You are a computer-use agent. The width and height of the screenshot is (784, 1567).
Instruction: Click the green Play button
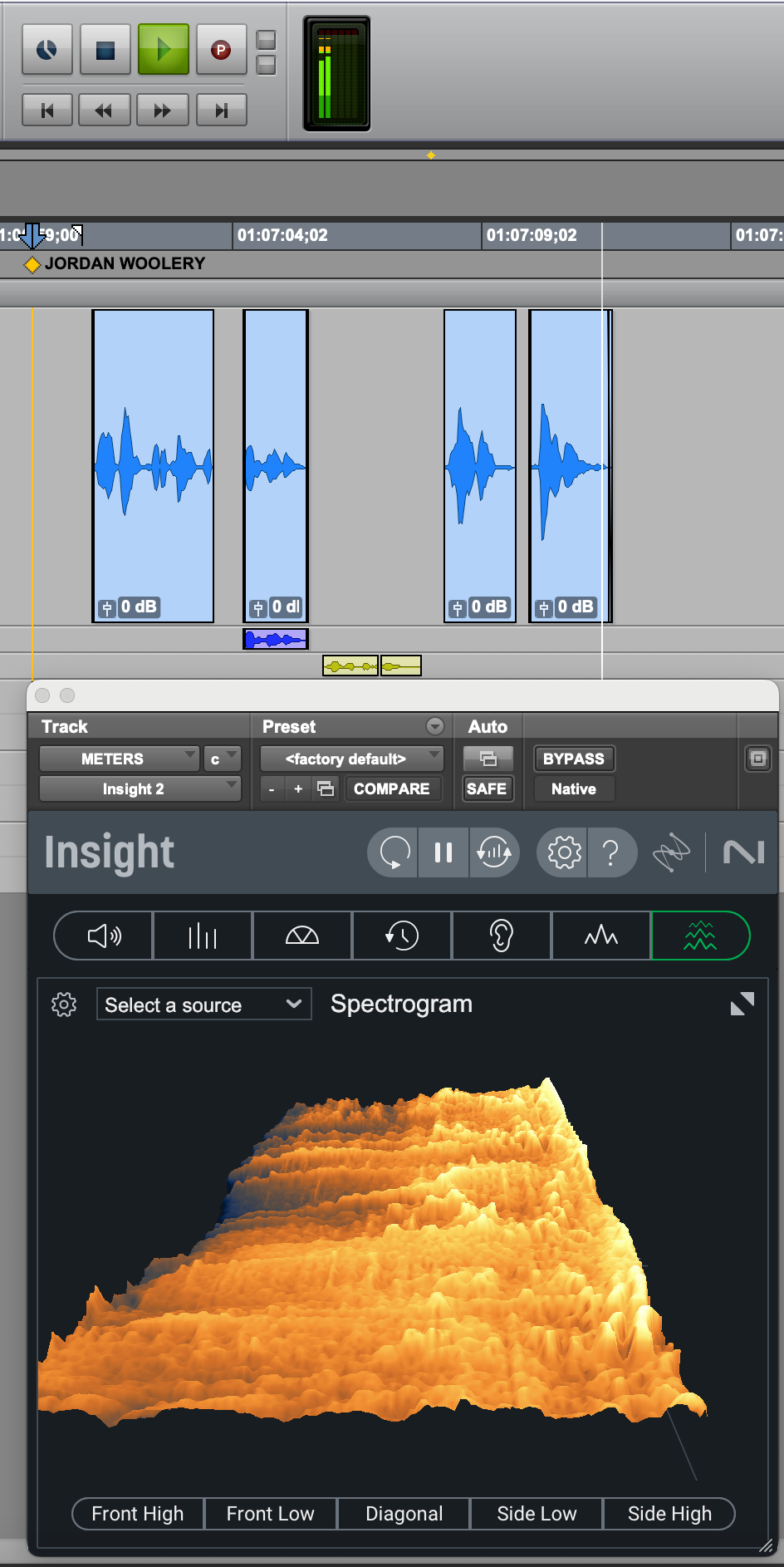point(164,50)
